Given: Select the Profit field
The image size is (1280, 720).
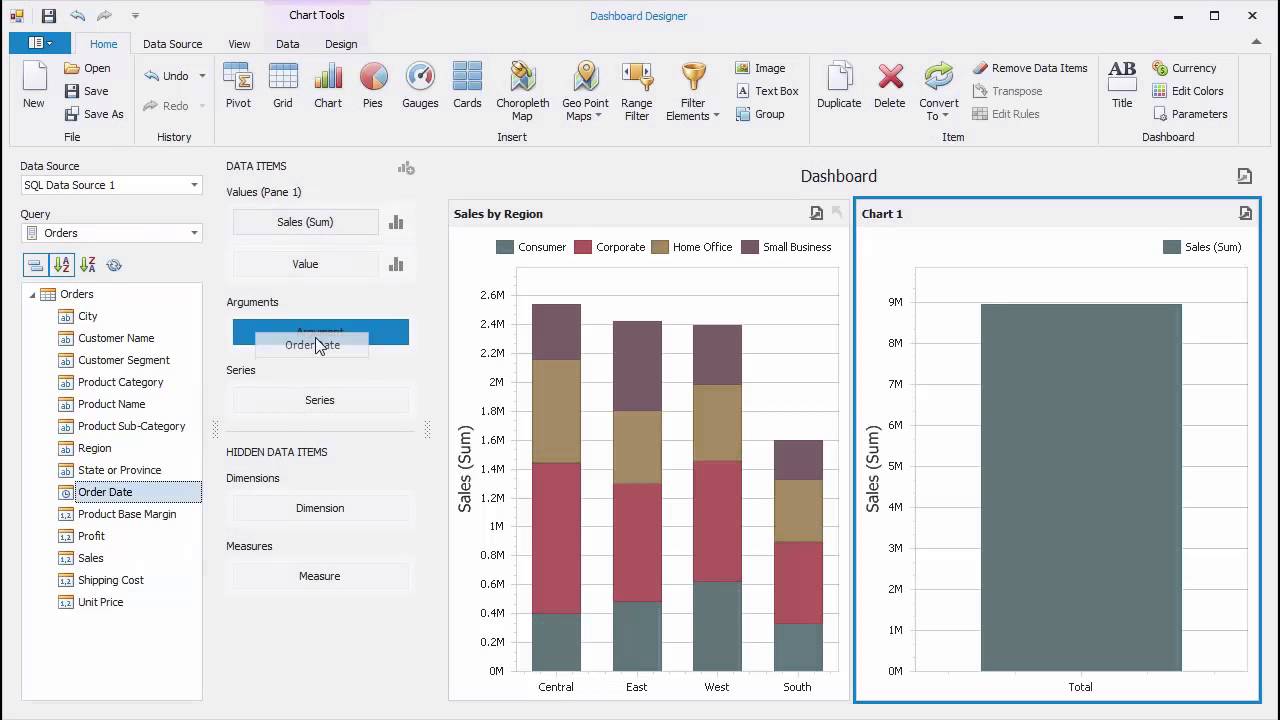Looking at the screenshot, I should pyautogui.click(x=91, y=536).
